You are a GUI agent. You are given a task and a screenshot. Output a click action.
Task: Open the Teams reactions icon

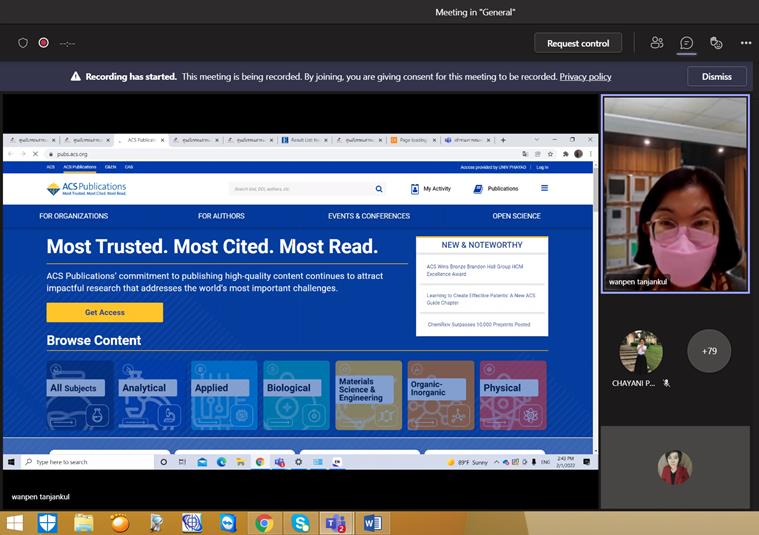(716, 43)
